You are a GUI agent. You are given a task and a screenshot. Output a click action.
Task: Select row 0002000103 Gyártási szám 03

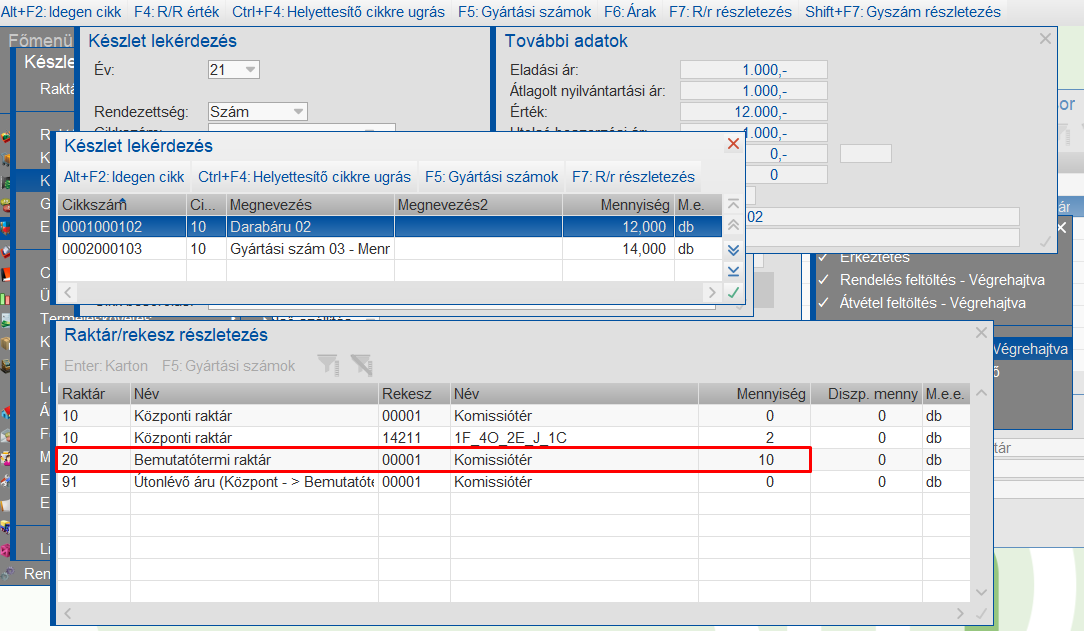[390, 249]
